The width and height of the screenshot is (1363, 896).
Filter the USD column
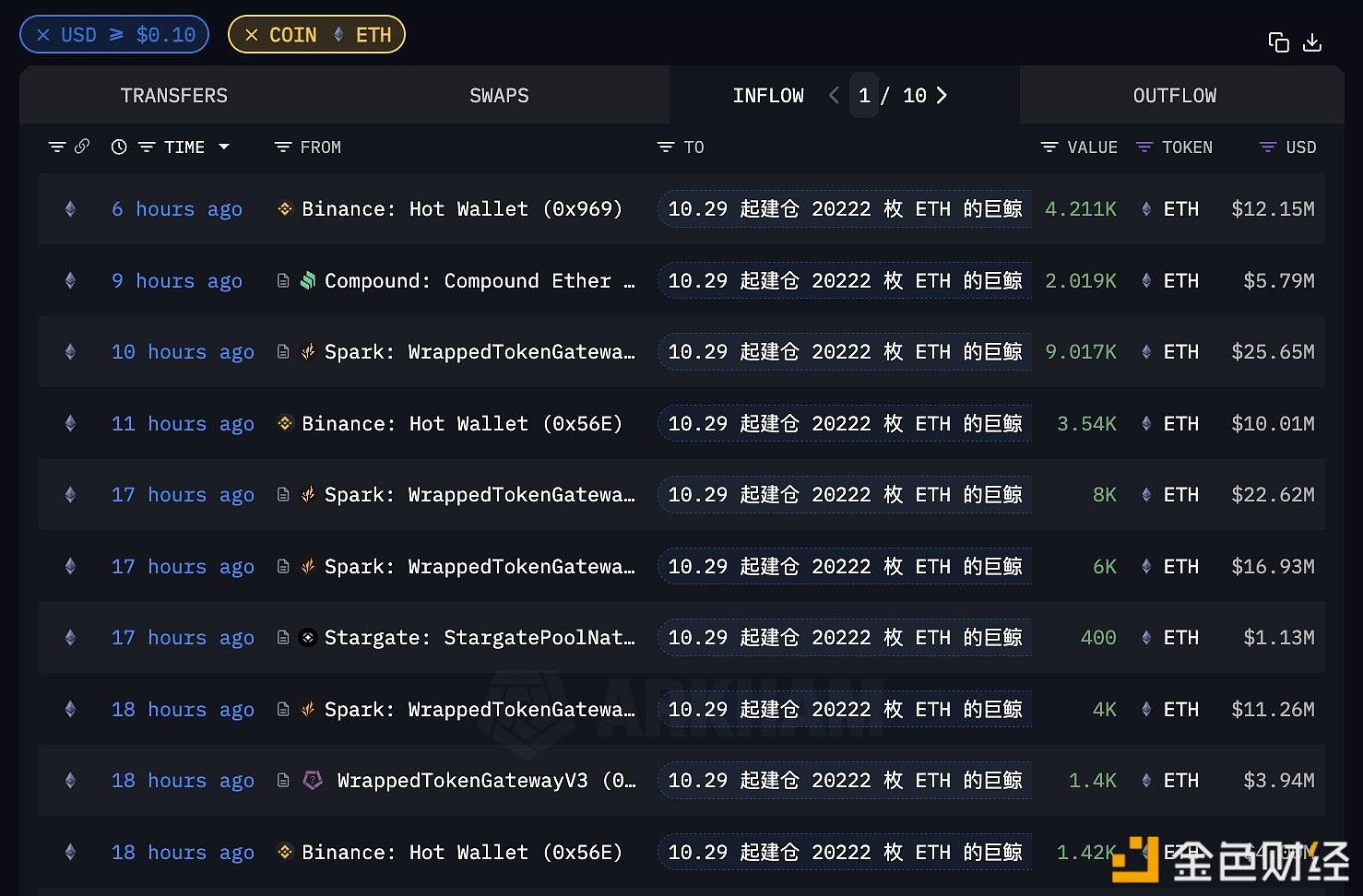tap(1268, 147)
